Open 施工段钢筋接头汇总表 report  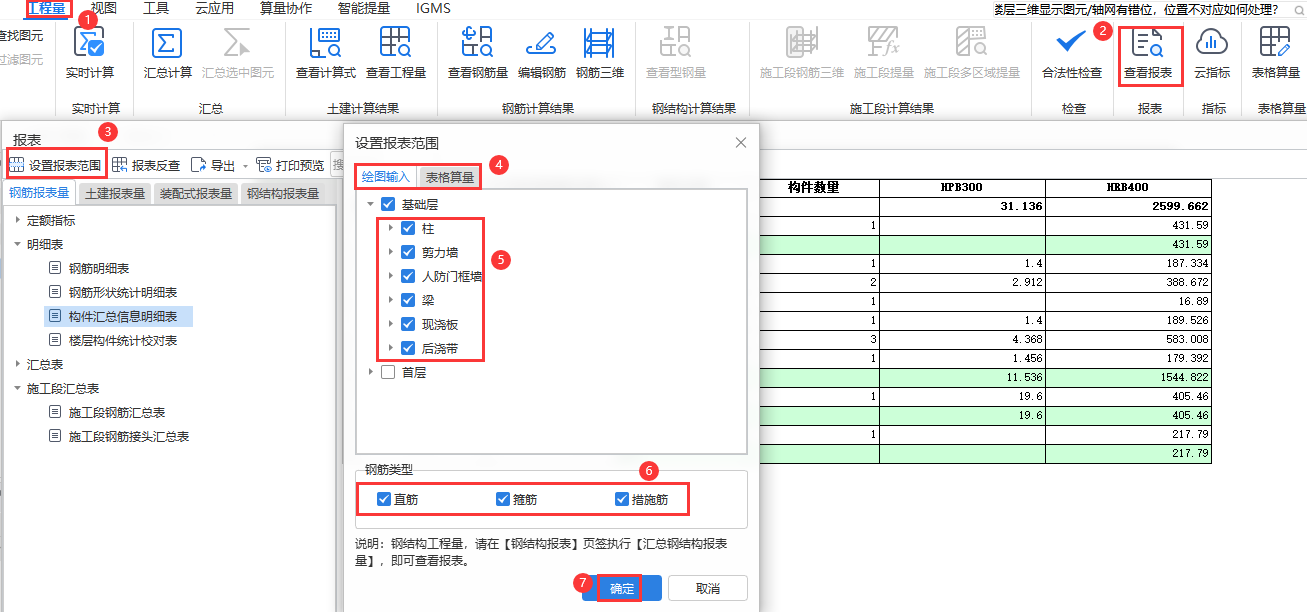pyautogui.click(x=129, y=437)
